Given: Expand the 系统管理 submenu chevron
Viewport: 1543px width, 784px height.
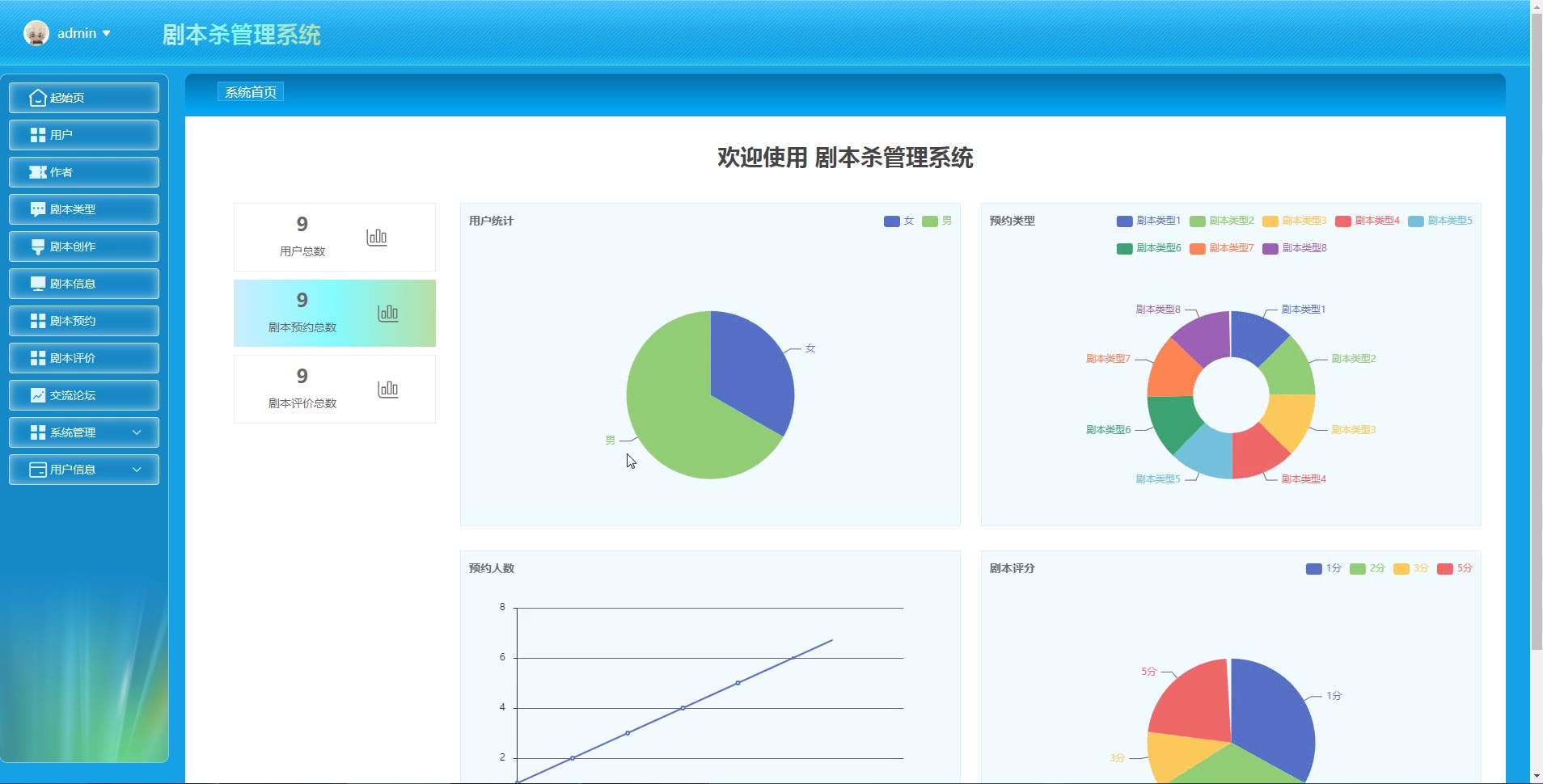Looking at the screenshot, I should 137,432.
